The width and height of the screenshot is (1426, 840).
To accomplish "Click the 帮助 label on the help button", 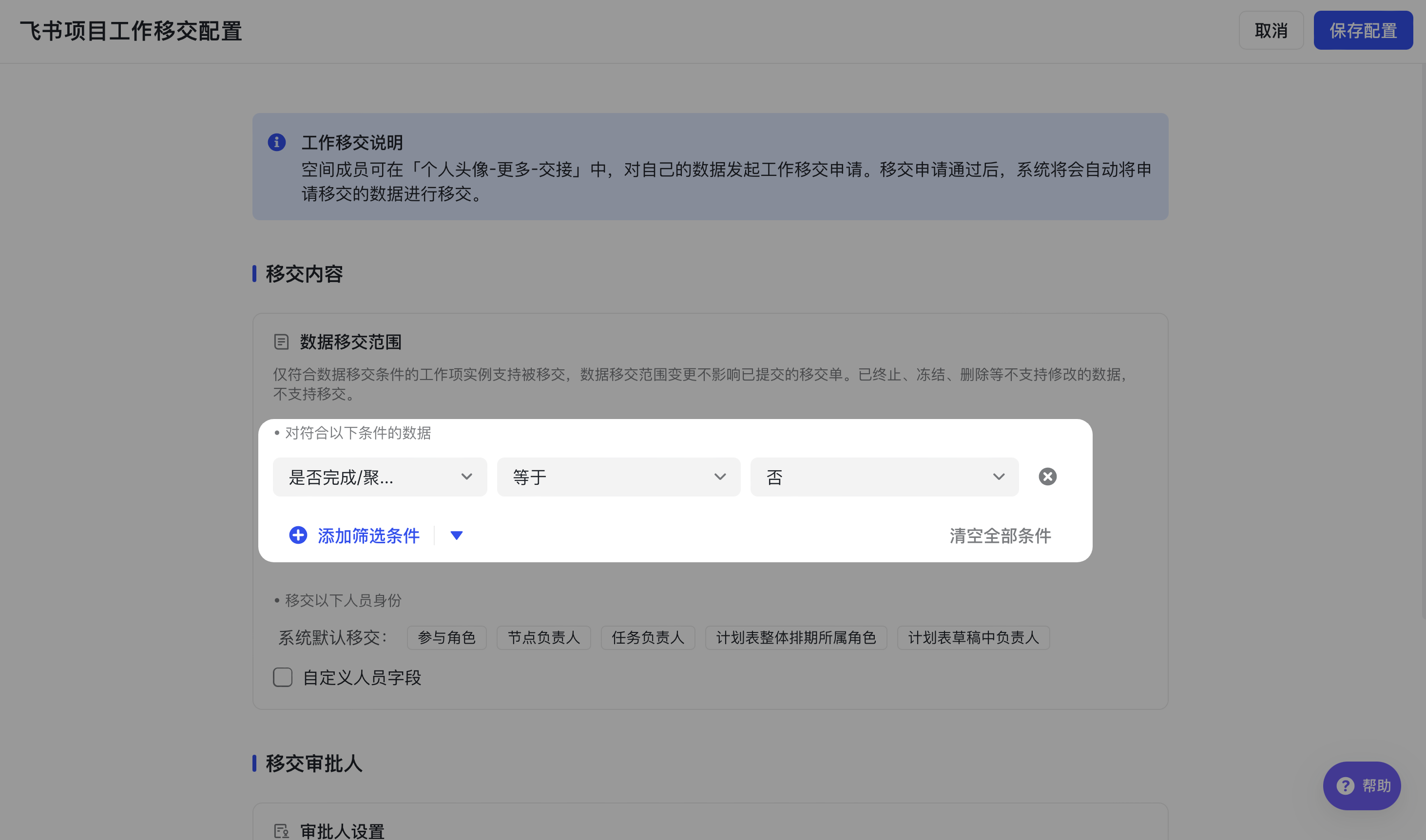I will [x=1376, y=785].
